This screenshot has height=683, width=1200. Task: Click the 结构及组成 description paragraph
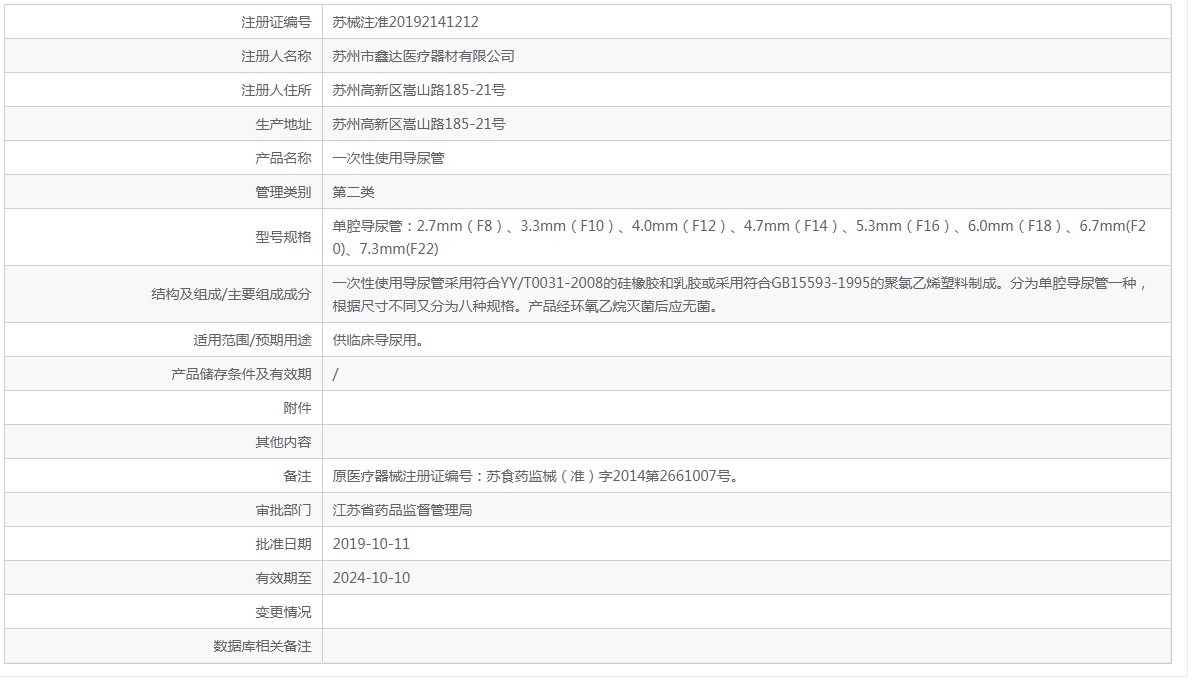coord(738,294)
